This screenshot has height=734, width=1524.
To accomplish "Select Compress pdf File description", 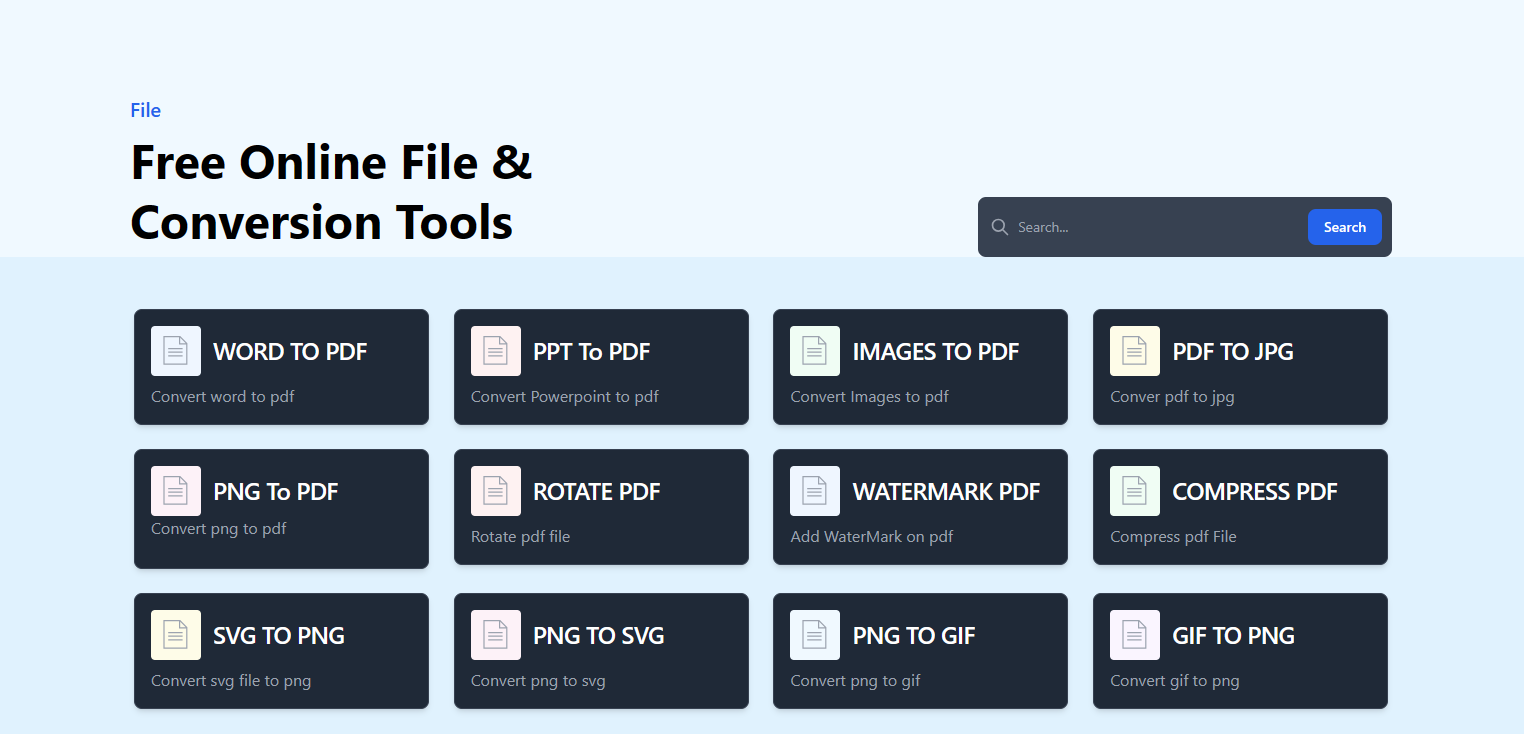I will pyautogui.click(x=1173, y=536).
